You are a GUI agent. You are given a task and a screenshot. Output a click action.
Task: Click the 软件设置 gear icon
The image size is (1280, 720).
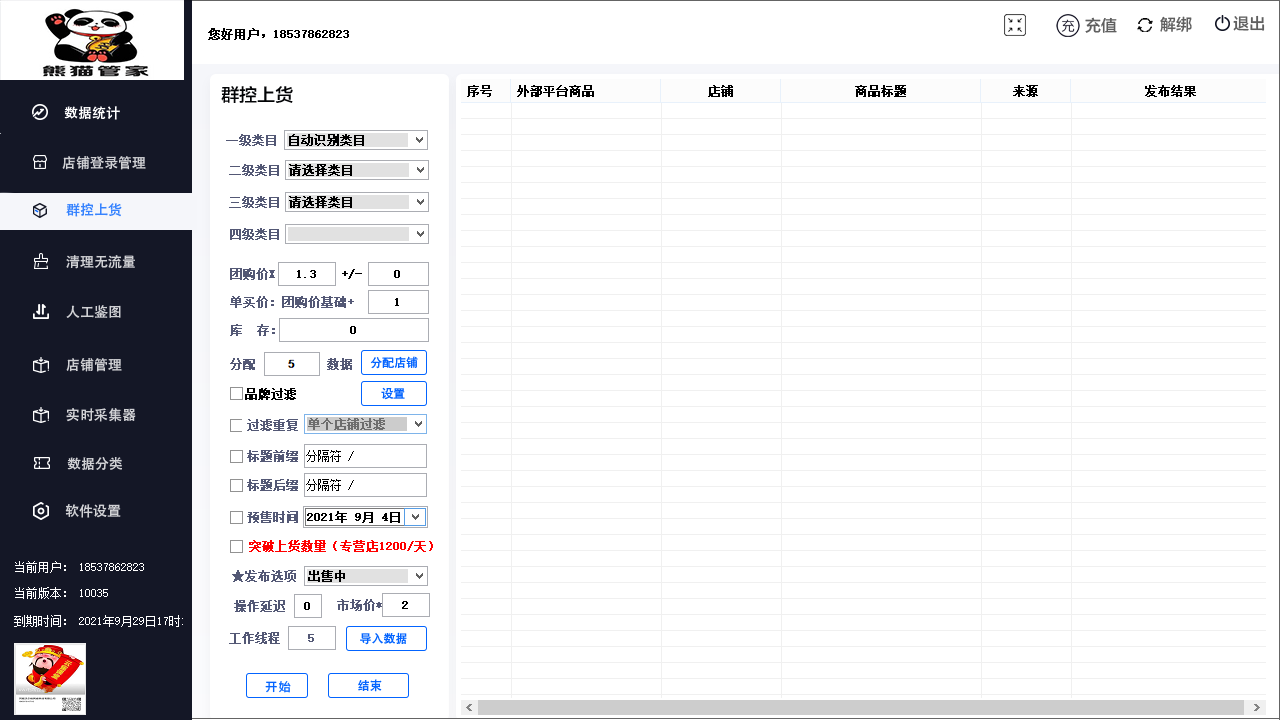coord(41,511)
